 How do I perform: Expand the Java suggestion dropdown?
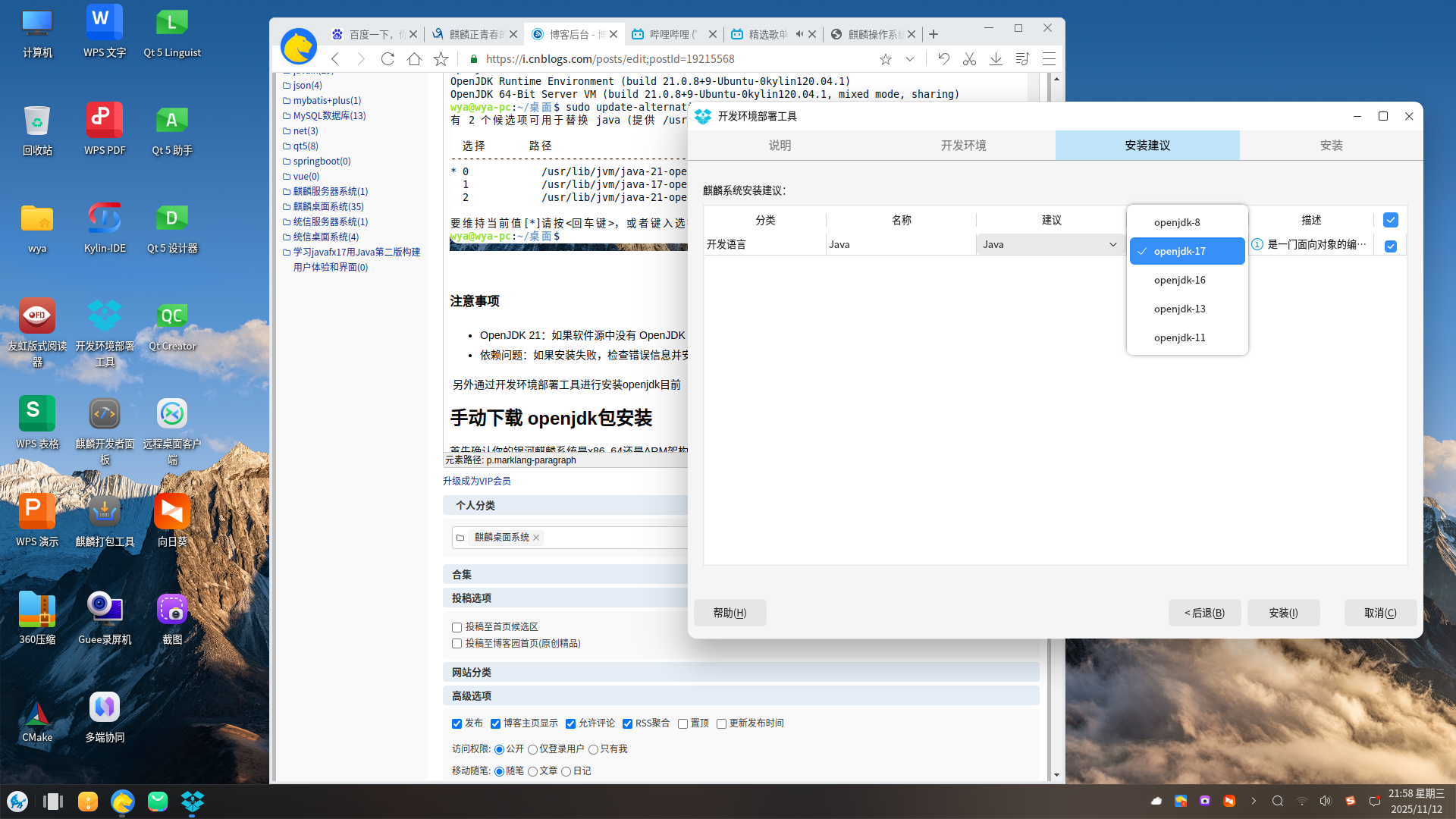pos(1050,244)
